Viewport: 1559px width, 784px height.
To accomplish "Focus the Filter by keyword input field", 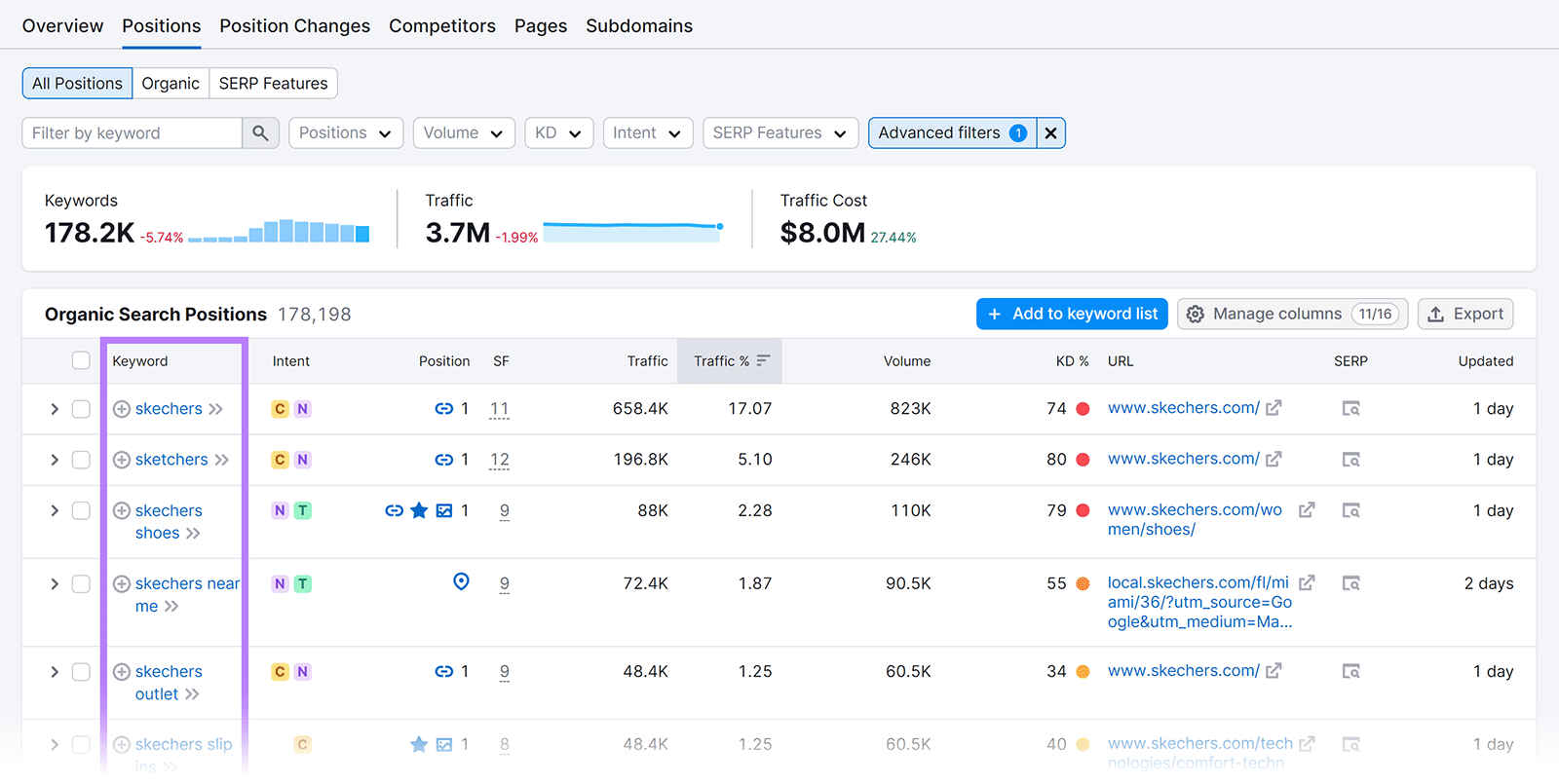I will [x=132, y=133].
